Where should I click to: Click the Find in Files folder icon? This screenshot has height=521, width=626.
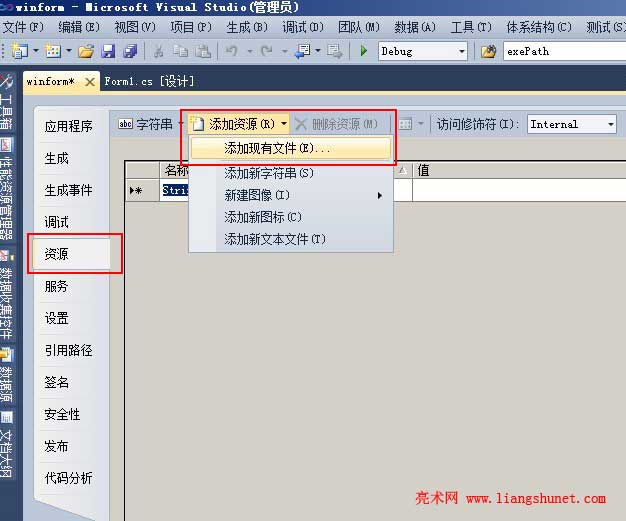coord(488,51)
